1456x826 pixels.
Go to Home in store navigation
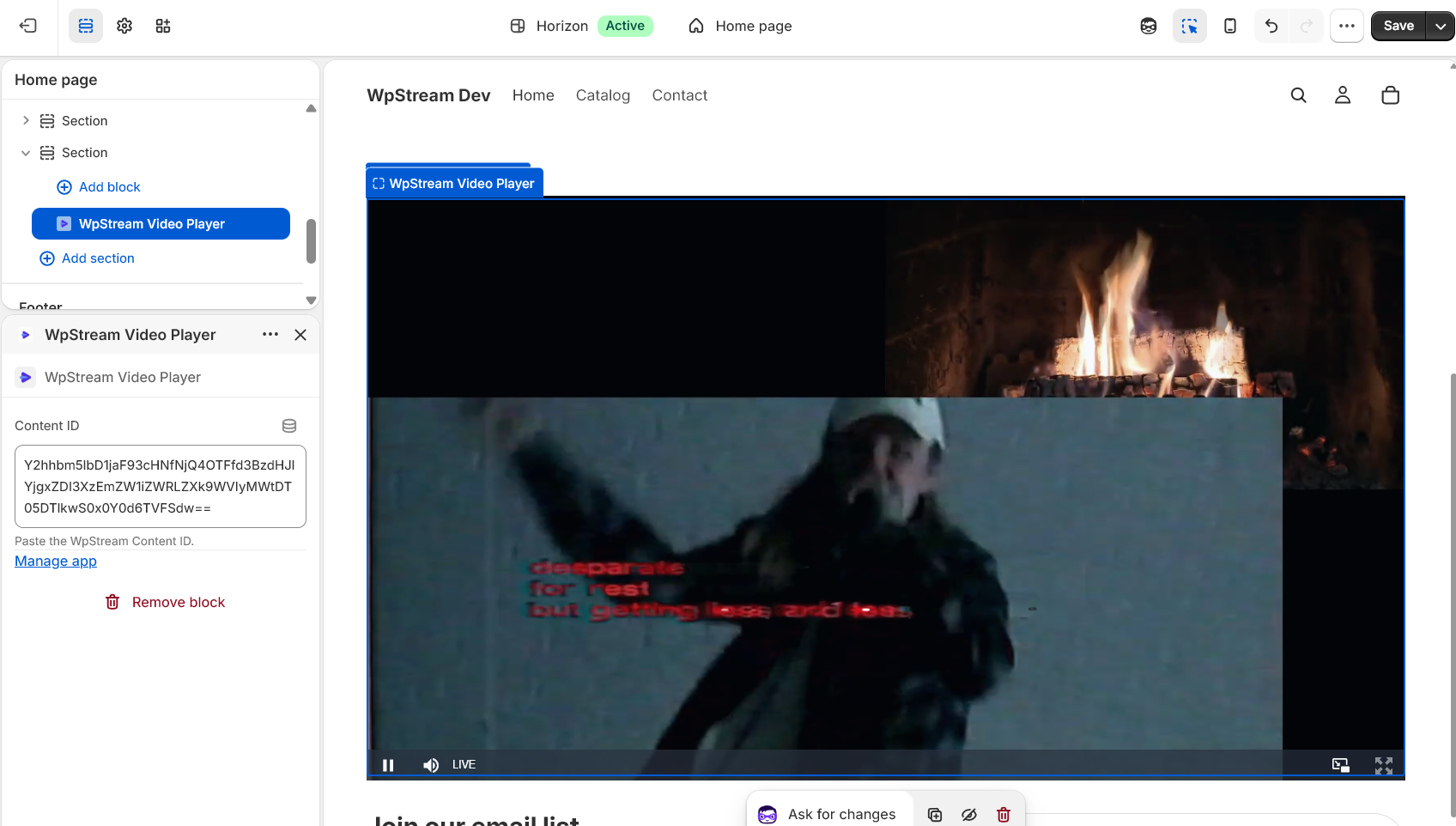coord(533,95)
